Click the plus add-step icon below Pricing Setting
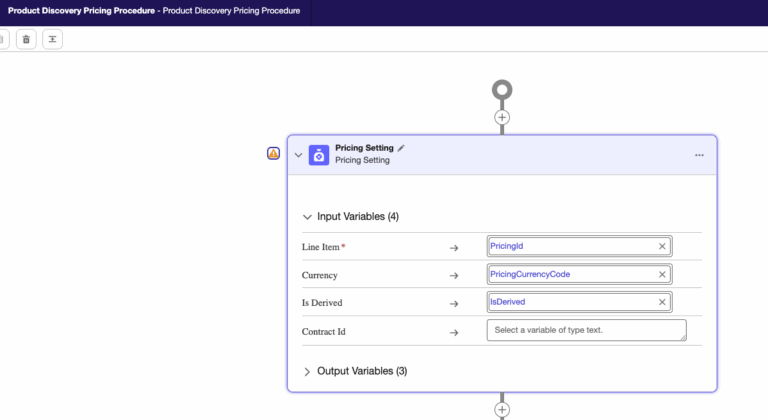Image resolution: width=768 pixels, height=420 pixels. [x=502, y=409]
